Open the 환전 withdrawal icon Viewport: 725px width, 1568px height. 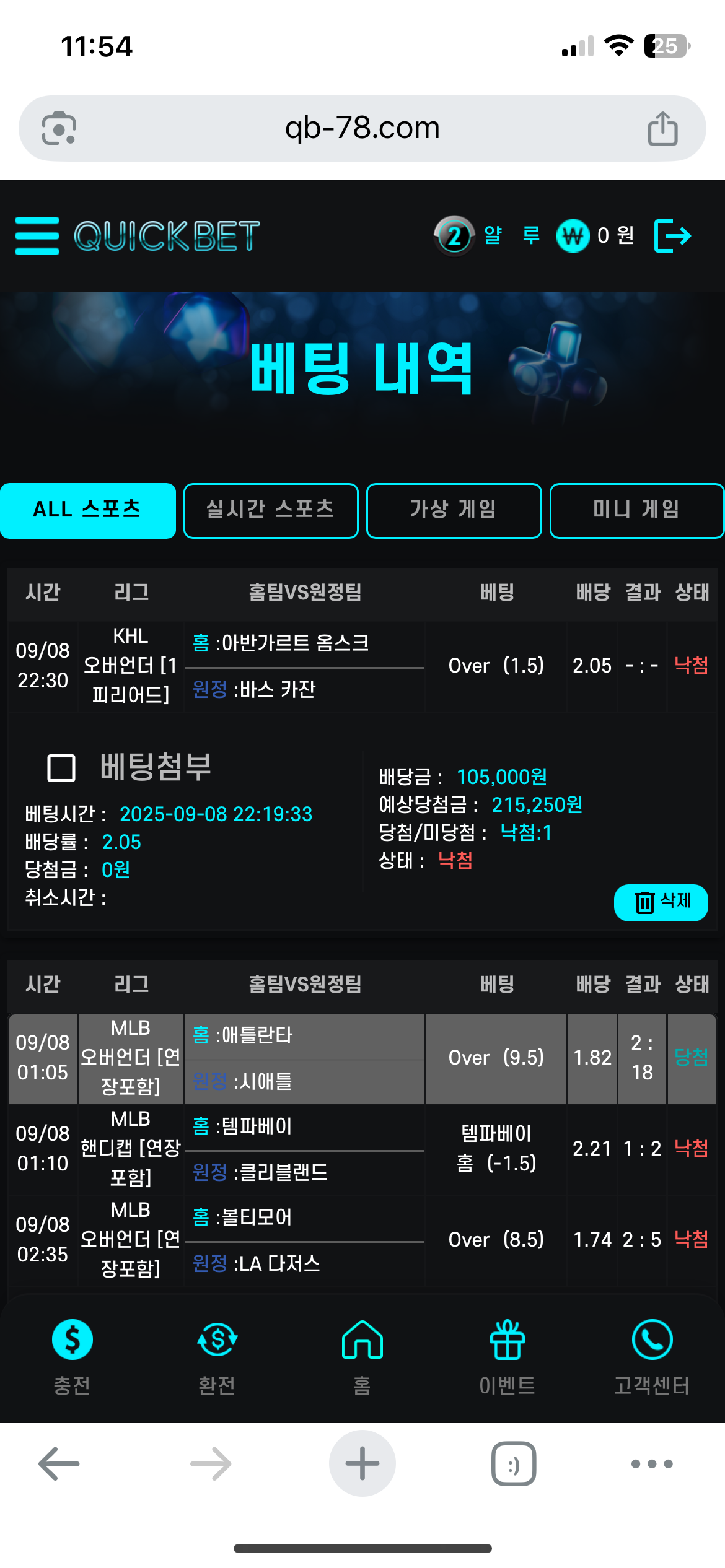(217, 1340)
